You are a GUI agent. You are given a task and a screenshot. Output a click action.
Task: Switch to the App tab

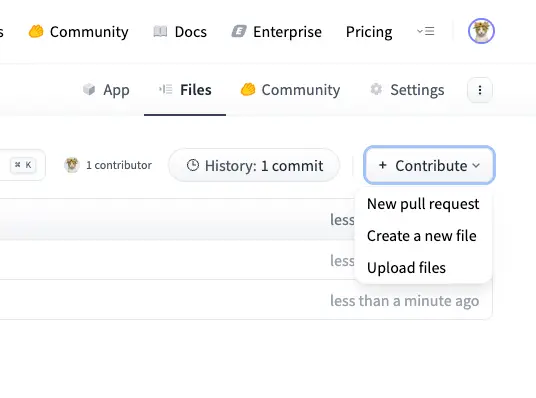click(106, 90)
